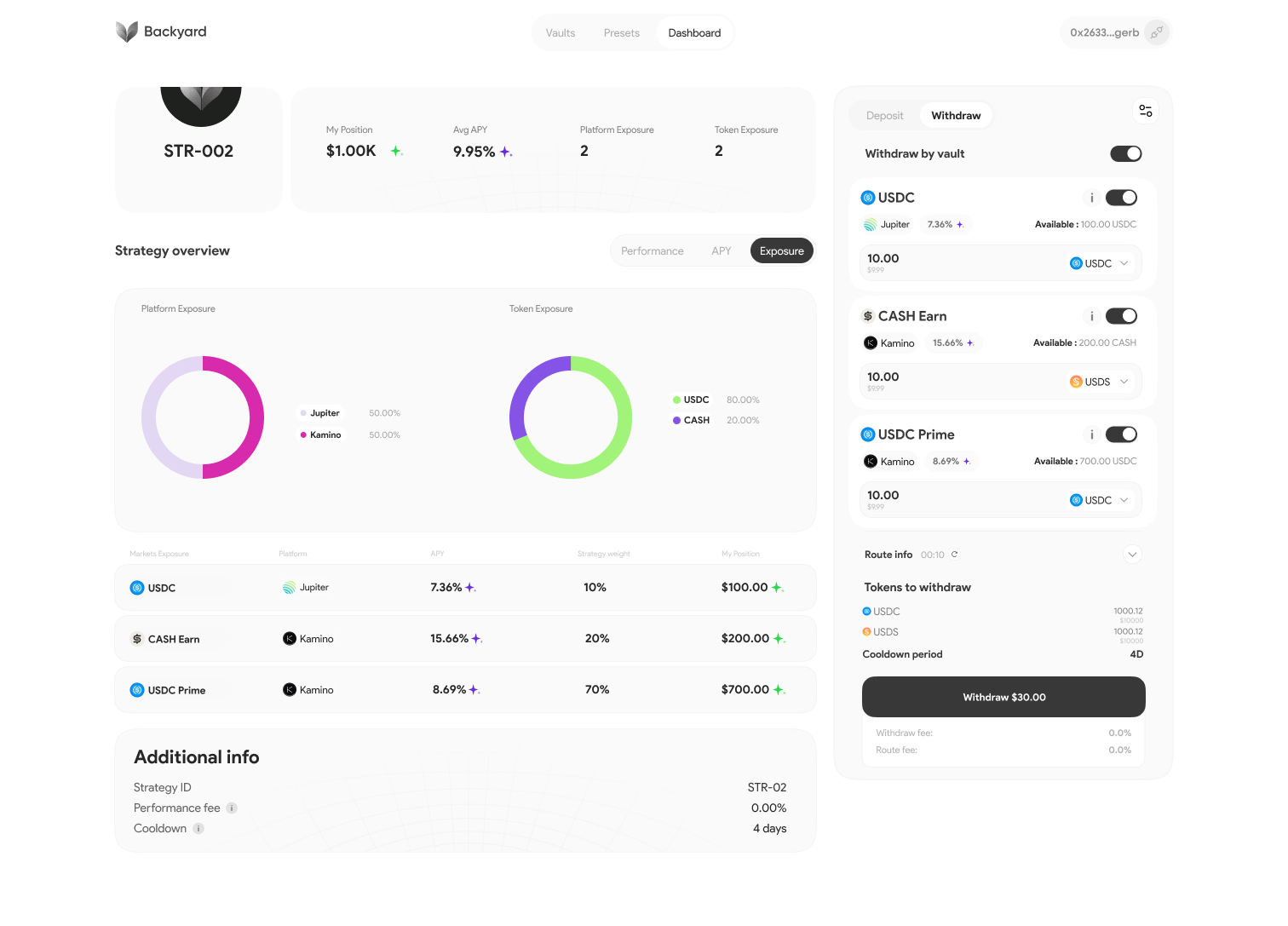Turn off the USDC vault withdrawal toggle

point(1121,197)
